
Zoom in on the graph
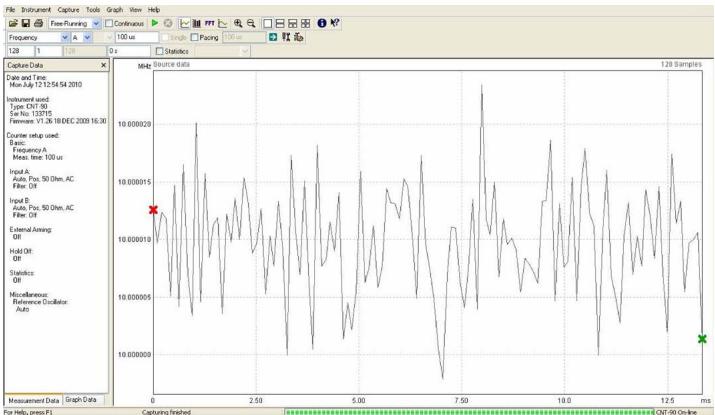tap(238, 23)
